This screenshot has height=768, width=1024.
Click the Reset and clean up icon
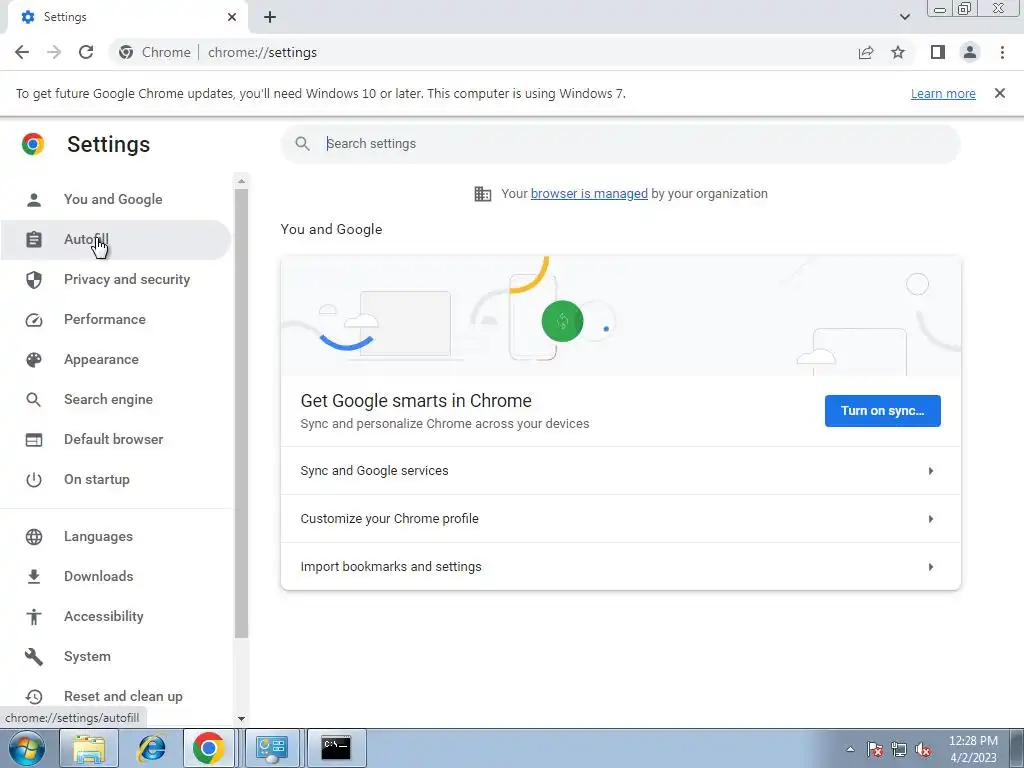pos(33,697)
